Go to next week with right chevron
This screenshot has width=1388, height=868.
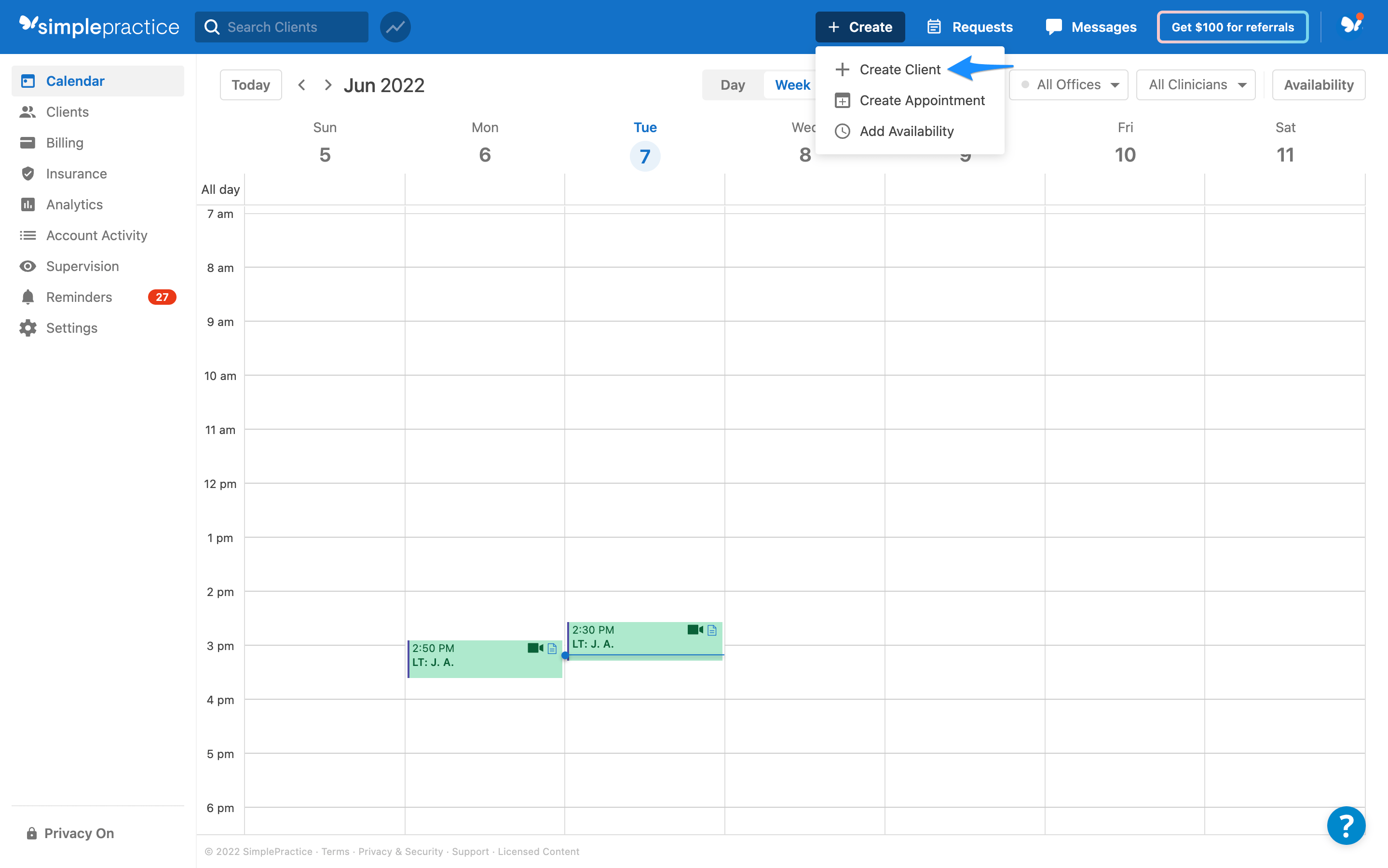pyautogui.click(x=328, y=85)
